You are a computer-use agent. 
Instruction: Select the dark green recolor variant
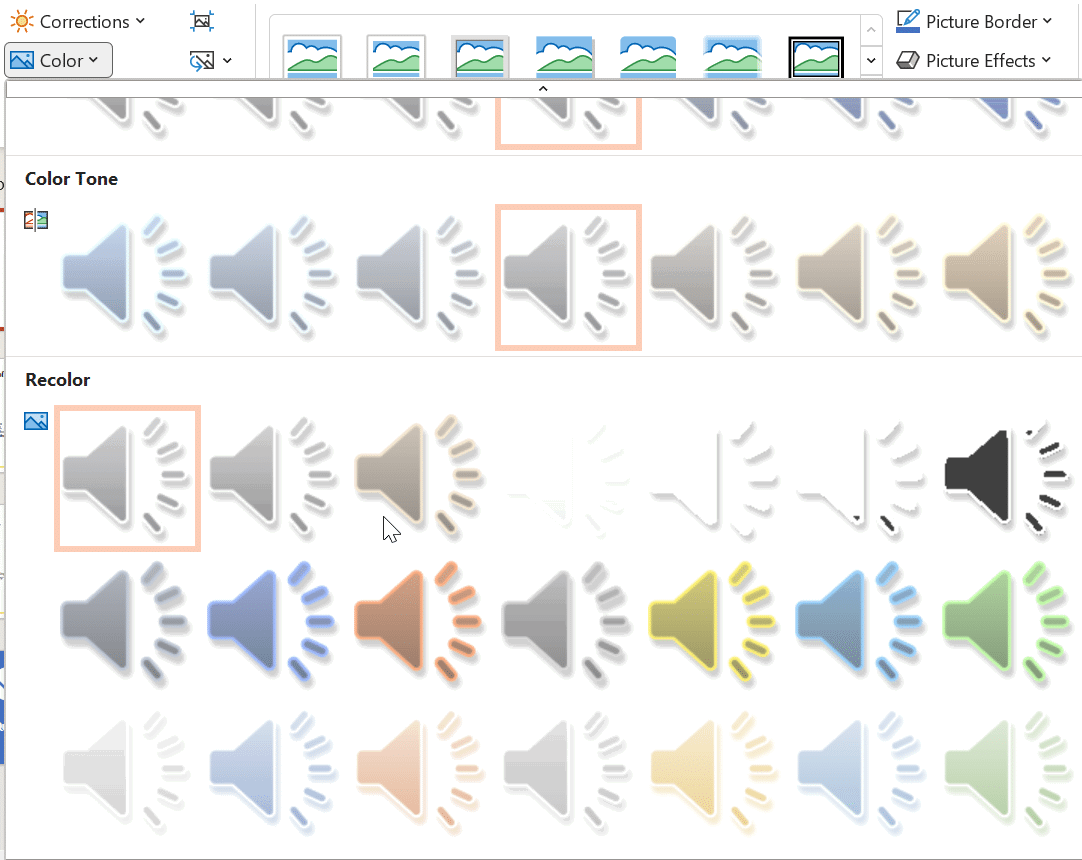[1010, 620]
